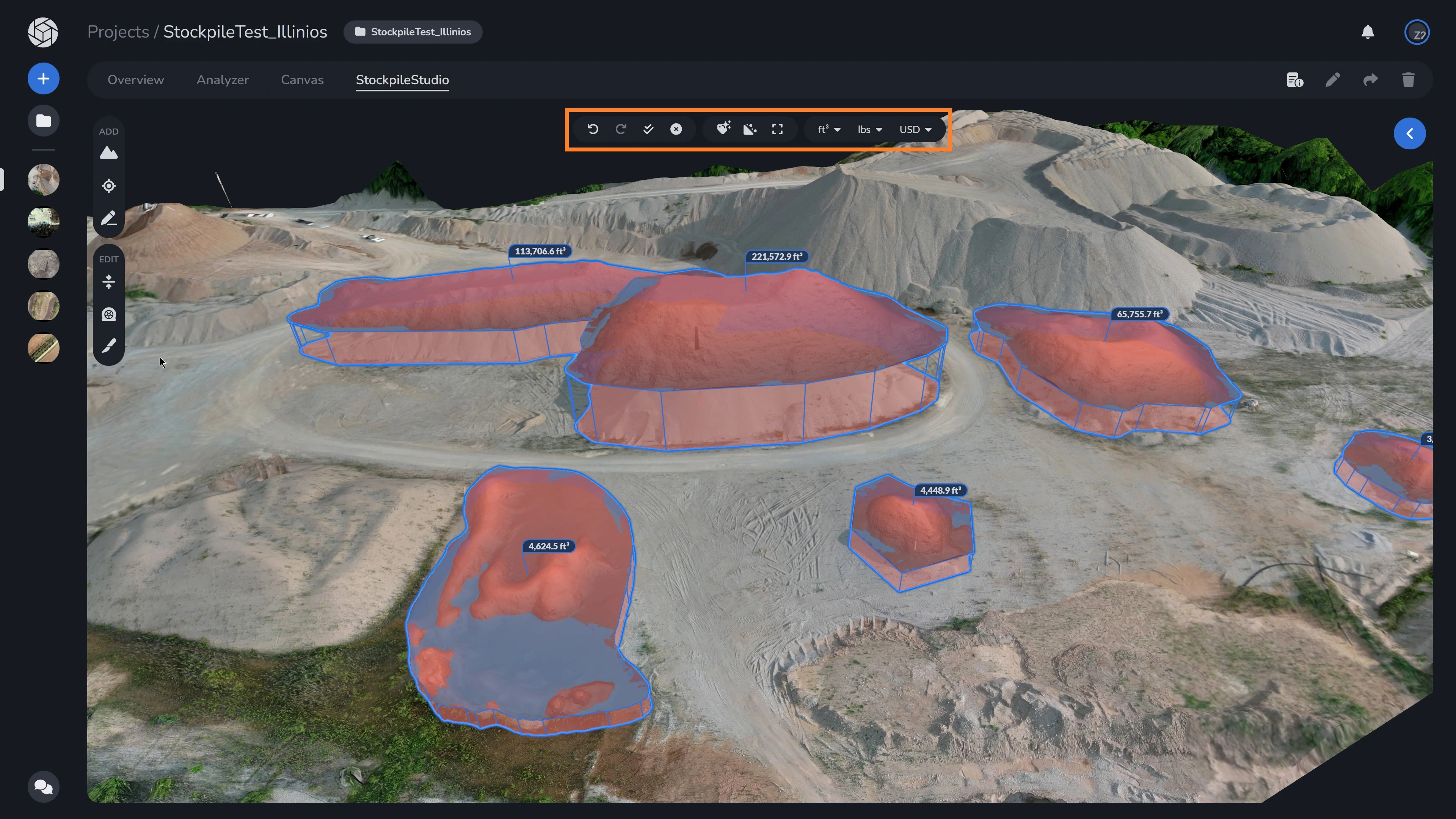This screenshot has height=819, width=1456.
Task: Select the brush tool under EDIT
Action: coord(108,345)
